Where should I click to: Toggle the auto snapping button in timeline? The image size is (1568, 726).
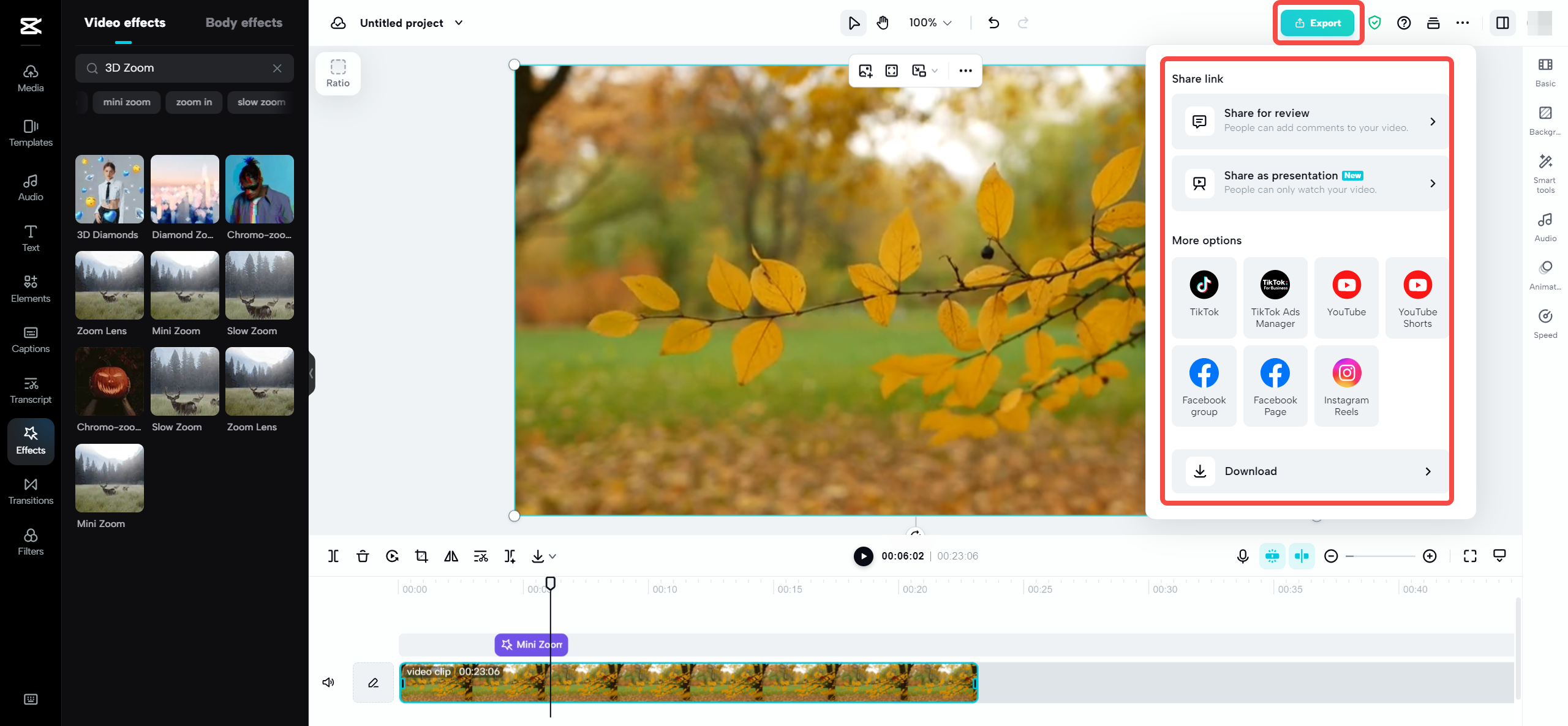1272,556
